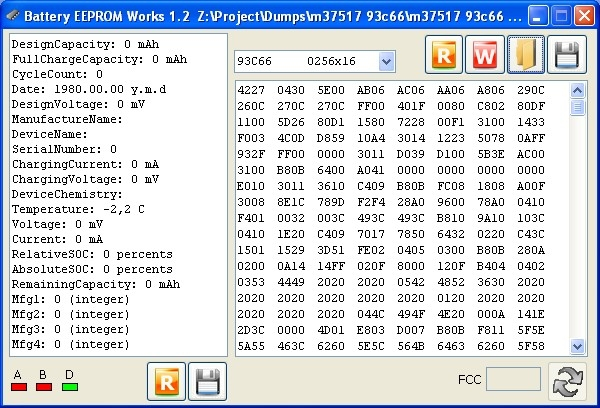Click hex word D859 in the dump
Viewport: 600px width, 408px height.
click(x=331, y=139)
